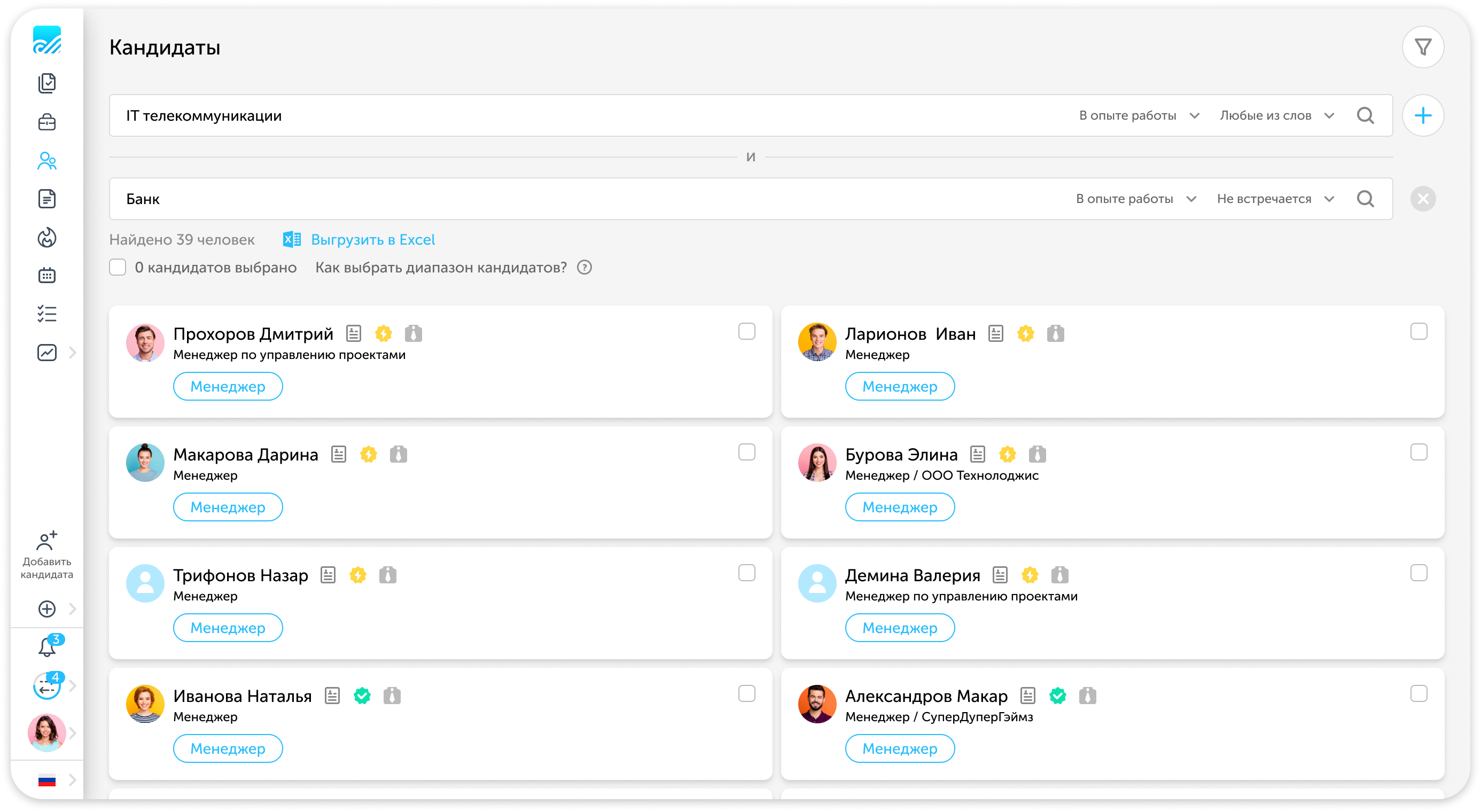The width and height of the screenshot is (1481, 812).
Task: Open resume icon for Бурова Элина
Action: click(x=977, y=454)
